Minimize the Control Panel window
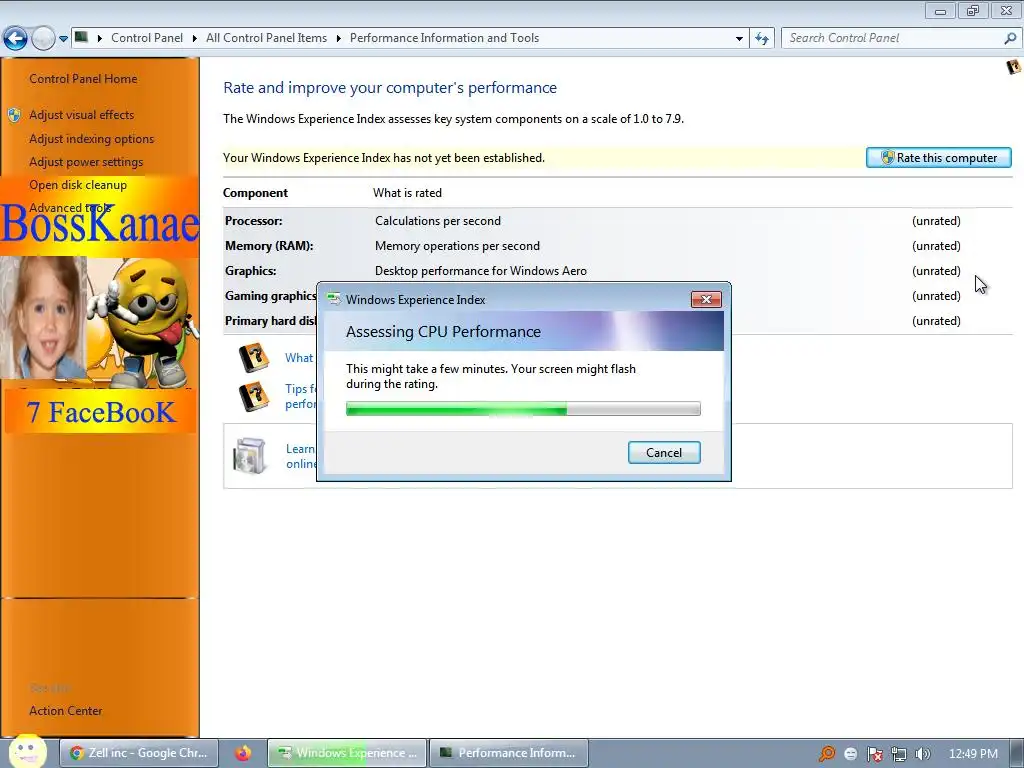1024x768 pixels. coord(940,11)
